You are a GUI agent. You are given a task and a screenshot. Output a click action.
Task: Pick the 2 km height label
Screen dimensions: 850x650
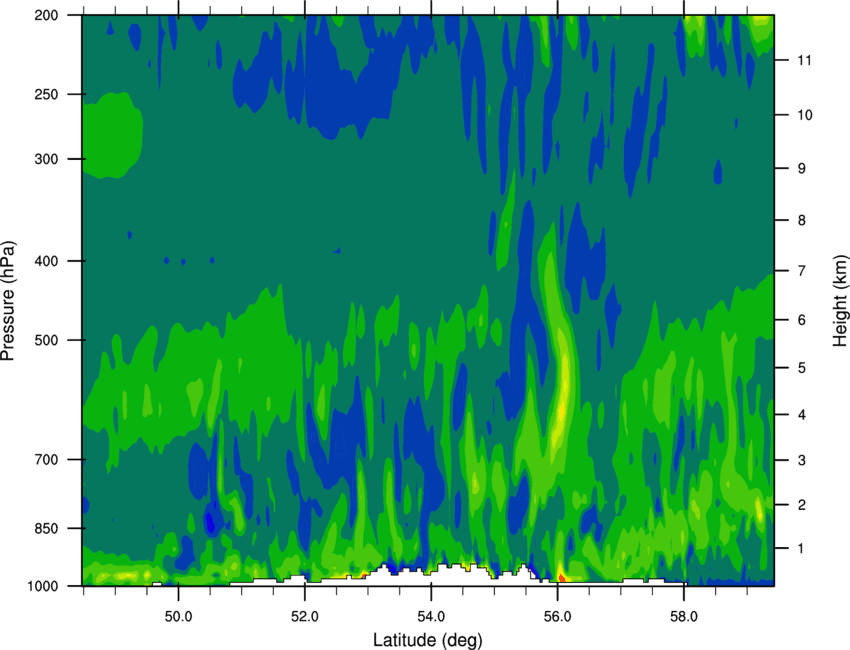click(x=802, y=505)
